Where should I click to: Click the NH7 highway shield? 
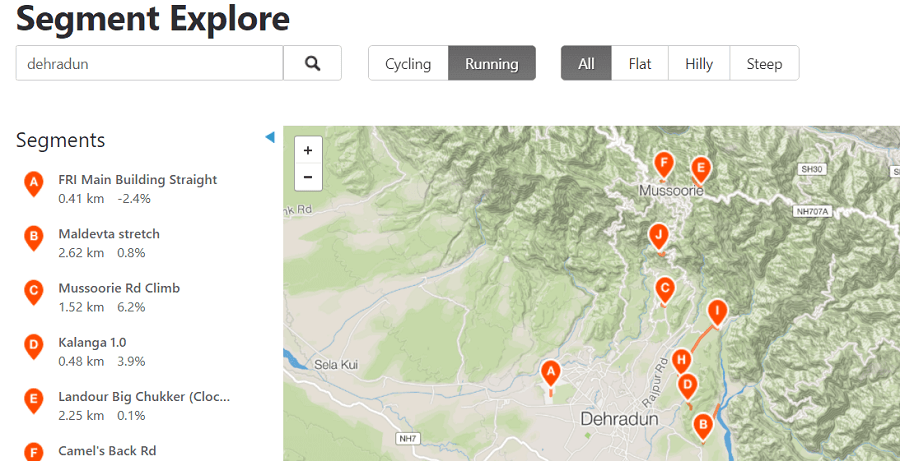(408, 439)
